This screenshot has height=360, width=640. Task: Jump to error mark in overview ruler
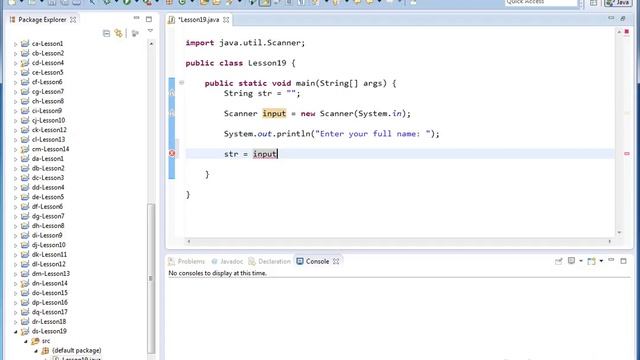click(x=627, y=153)
